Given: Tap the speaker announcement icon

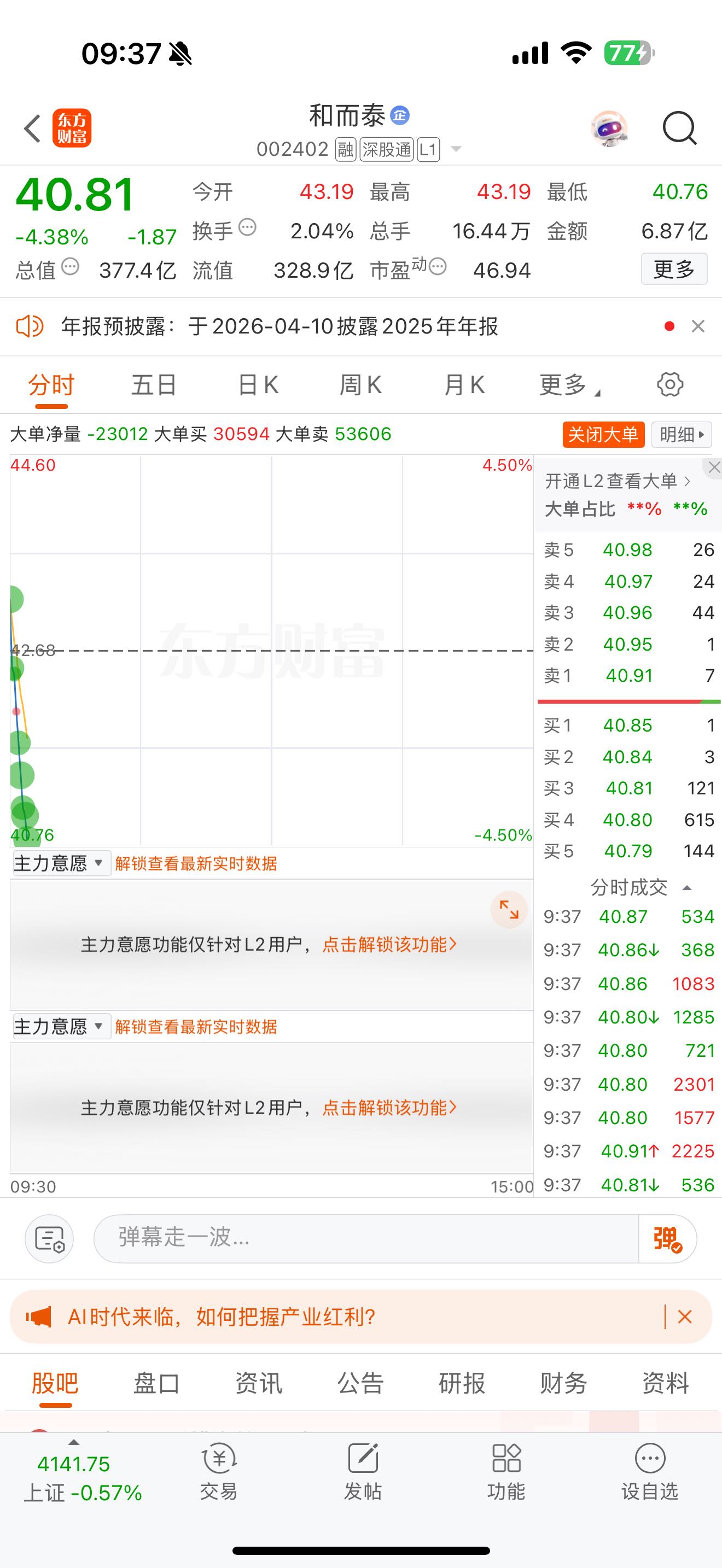Looking at the screenshot, I should click(x=29, y=327).
